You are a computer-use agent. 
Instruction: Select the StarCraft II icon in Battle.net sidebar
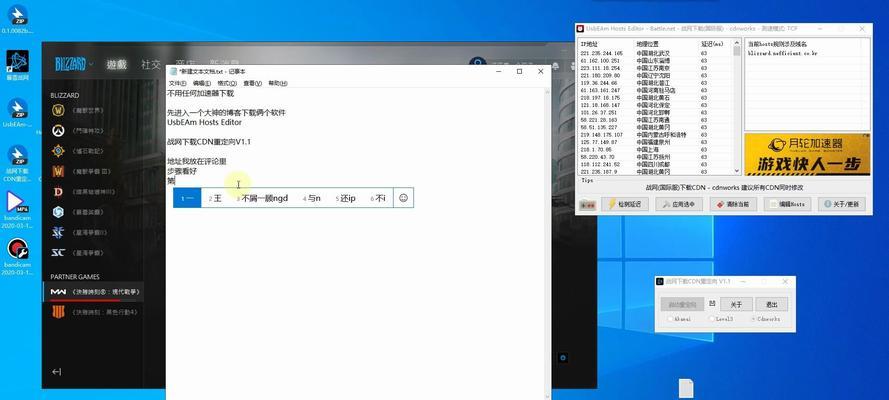point(58,232)
